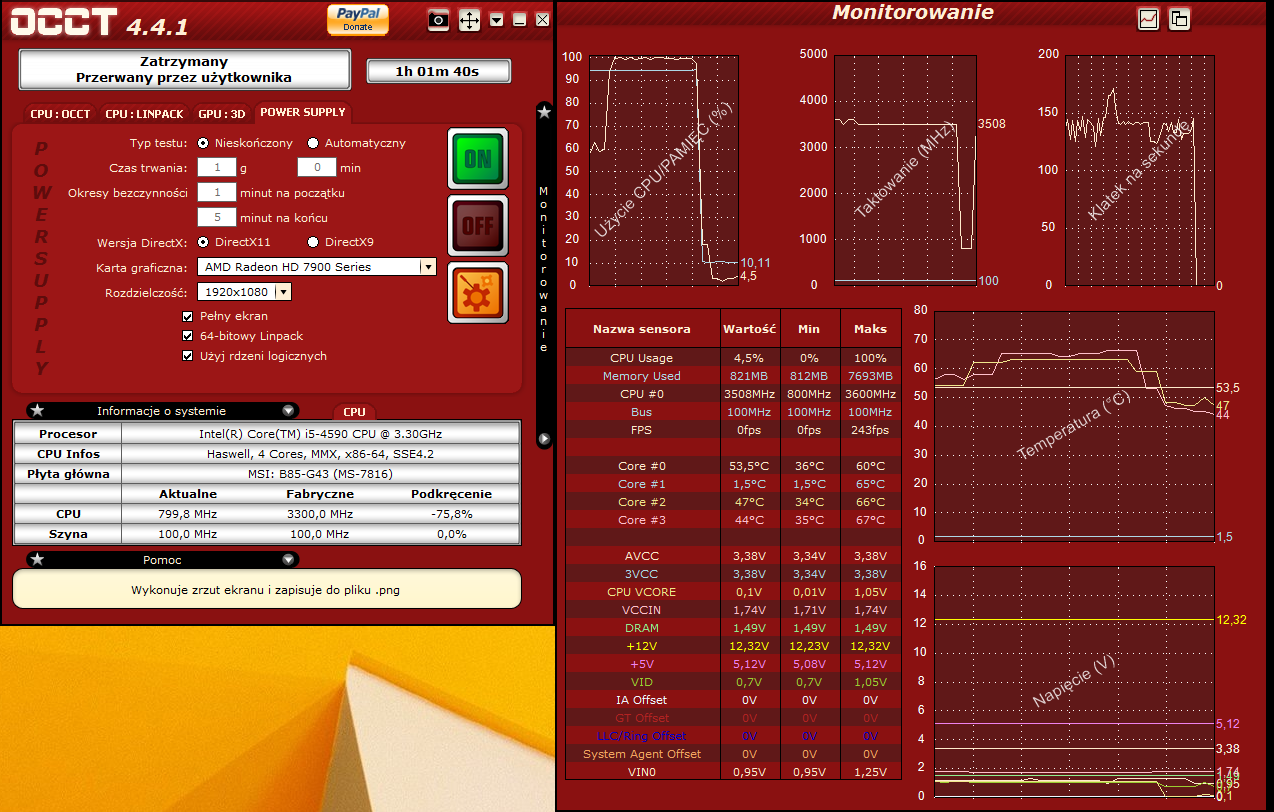This screenshot has height=812, width=1274.
Task: Click the CPU Usage sensor row name
Action: tap(642, 358)
